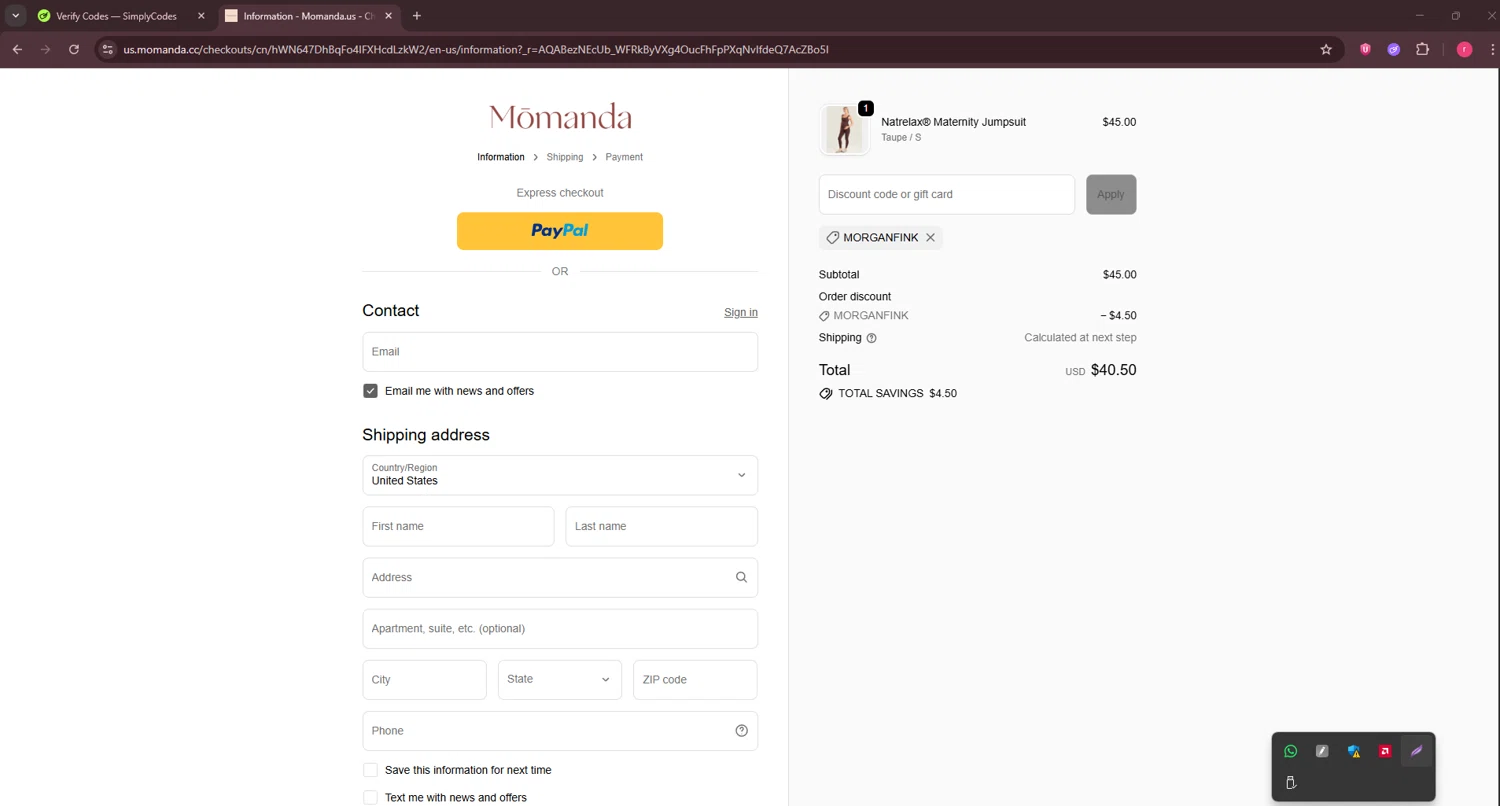
Task: Click the City field
Action: click(x=425, y=679)
